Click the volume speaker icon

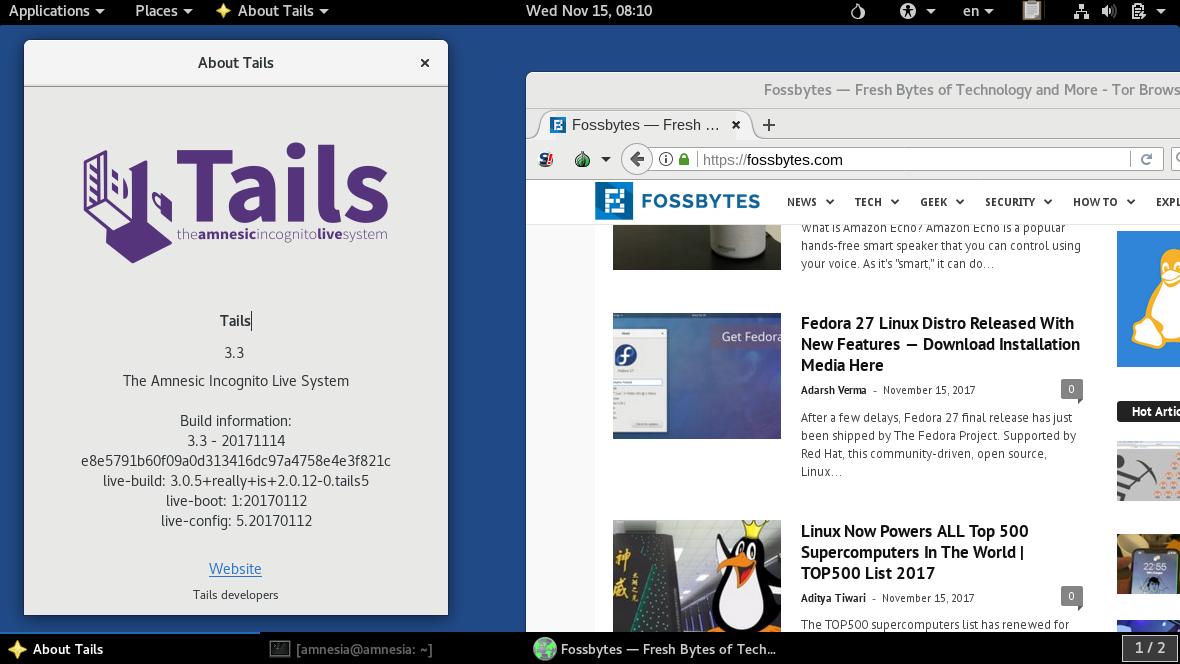[1109, 11]
